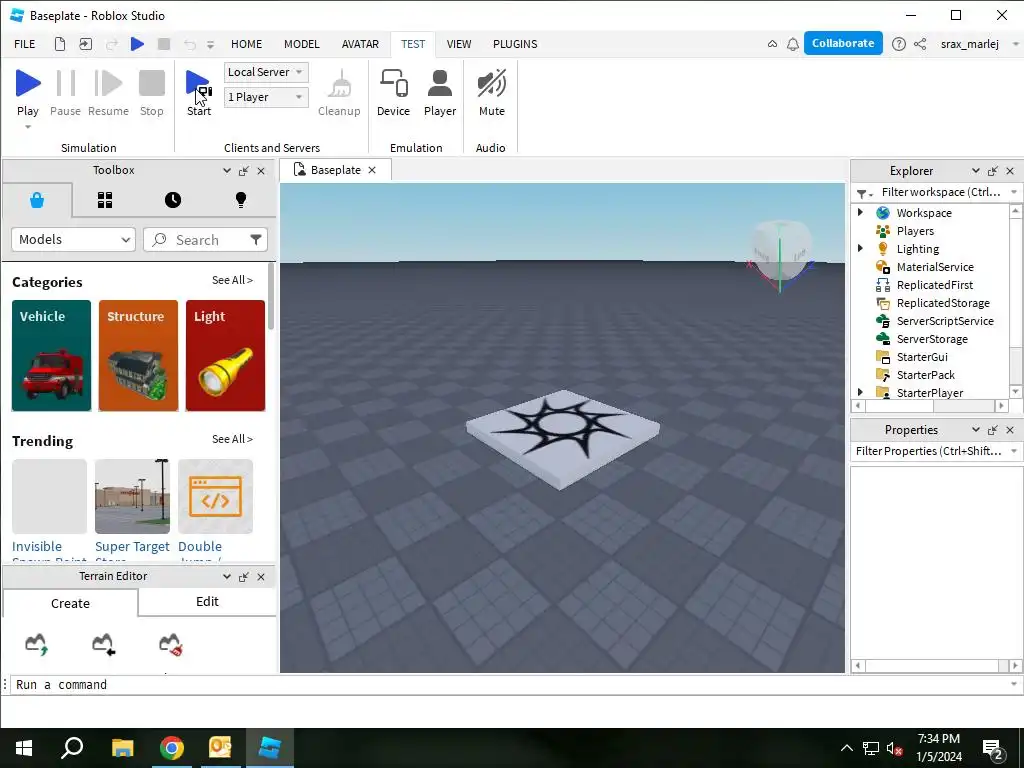The height and width of the screenshot is (768, 1024).
Task: Click the share icon near username
Action: (x=920, y=44)
